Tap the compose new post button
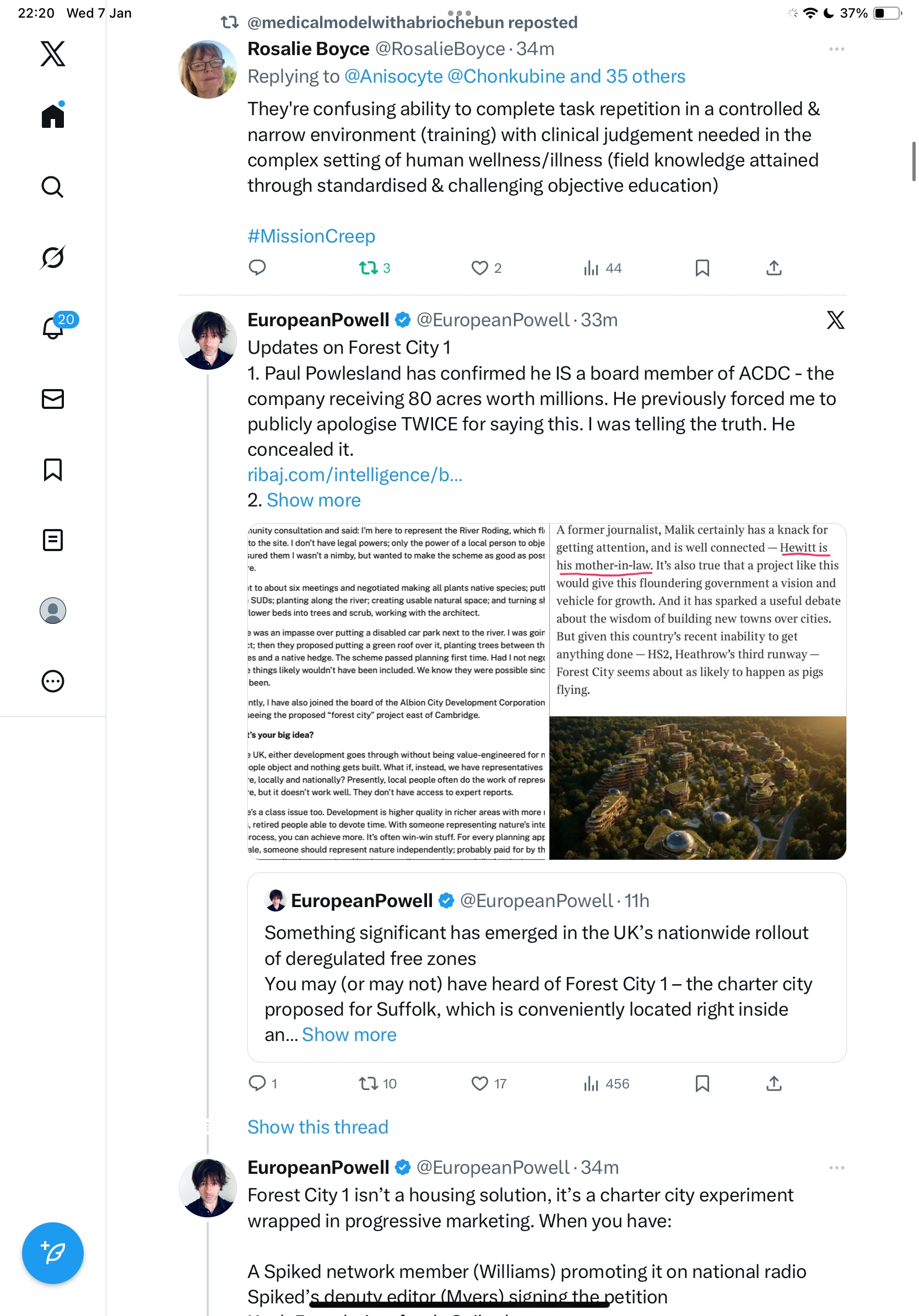 click(x=53, y=1253)
